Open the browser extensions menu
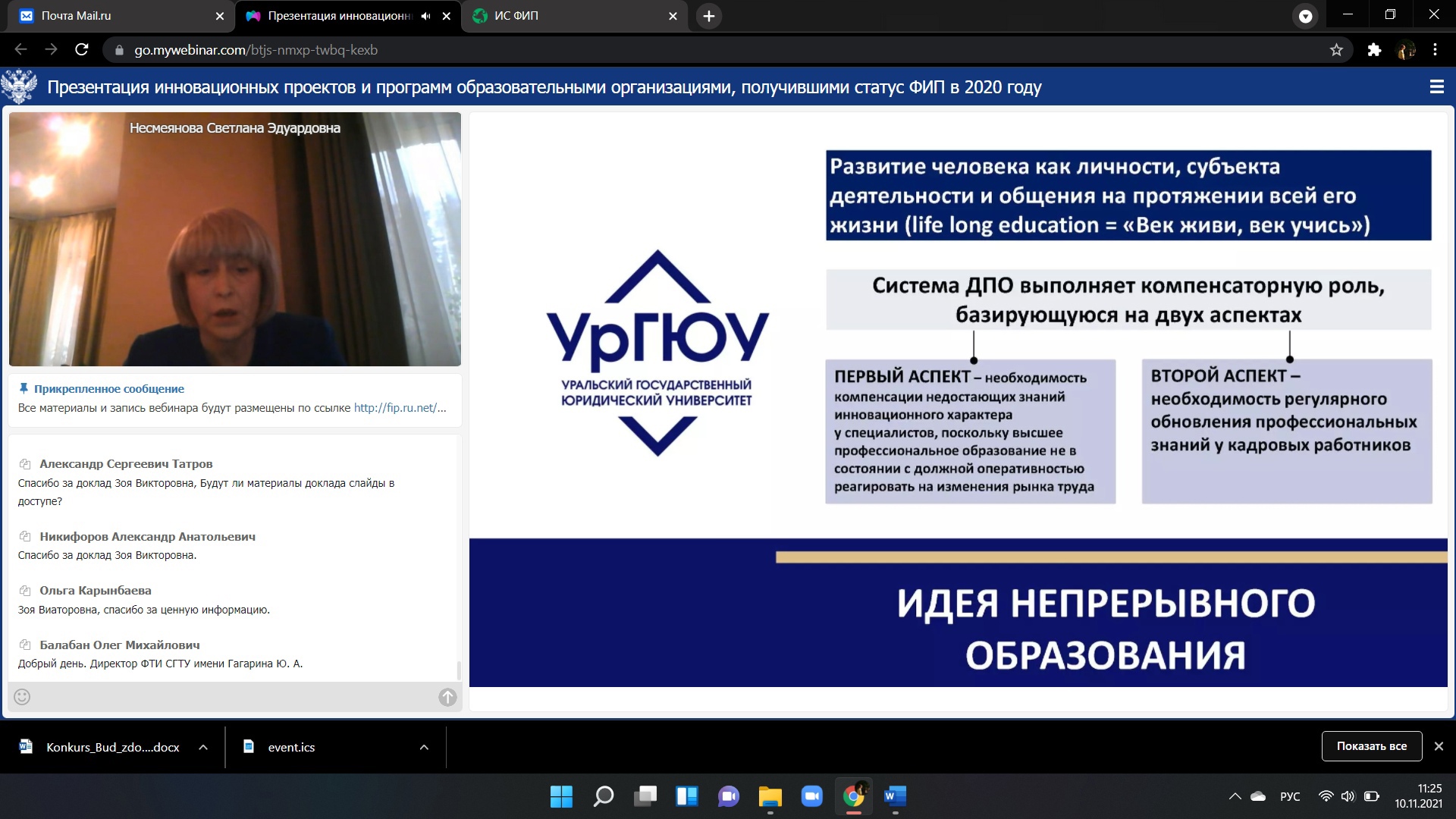The image size is (1456, 819). (x=1374, y=50)
